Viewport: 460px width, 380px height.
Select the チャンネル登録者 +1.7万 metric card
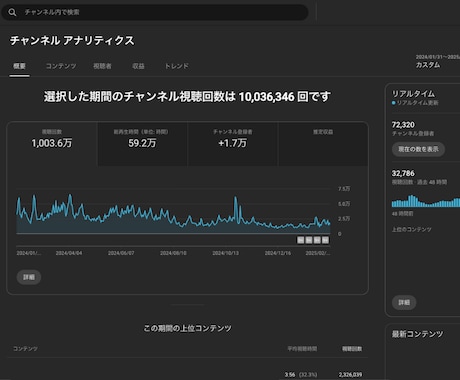[x=232, y=144]
